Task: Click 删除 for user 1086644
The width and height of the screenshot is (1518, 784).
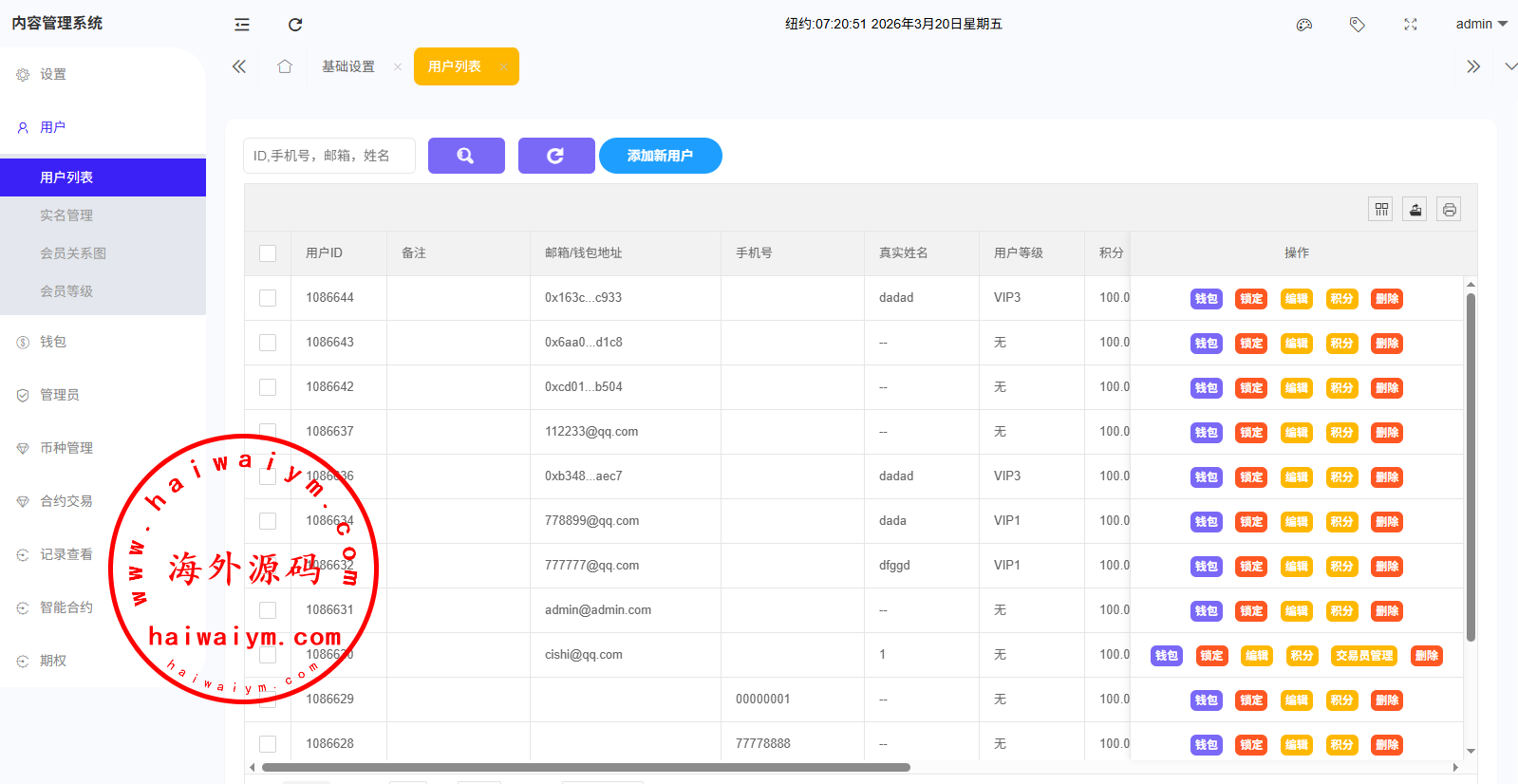Action: pyautogui.click(x=1387, y=299)
